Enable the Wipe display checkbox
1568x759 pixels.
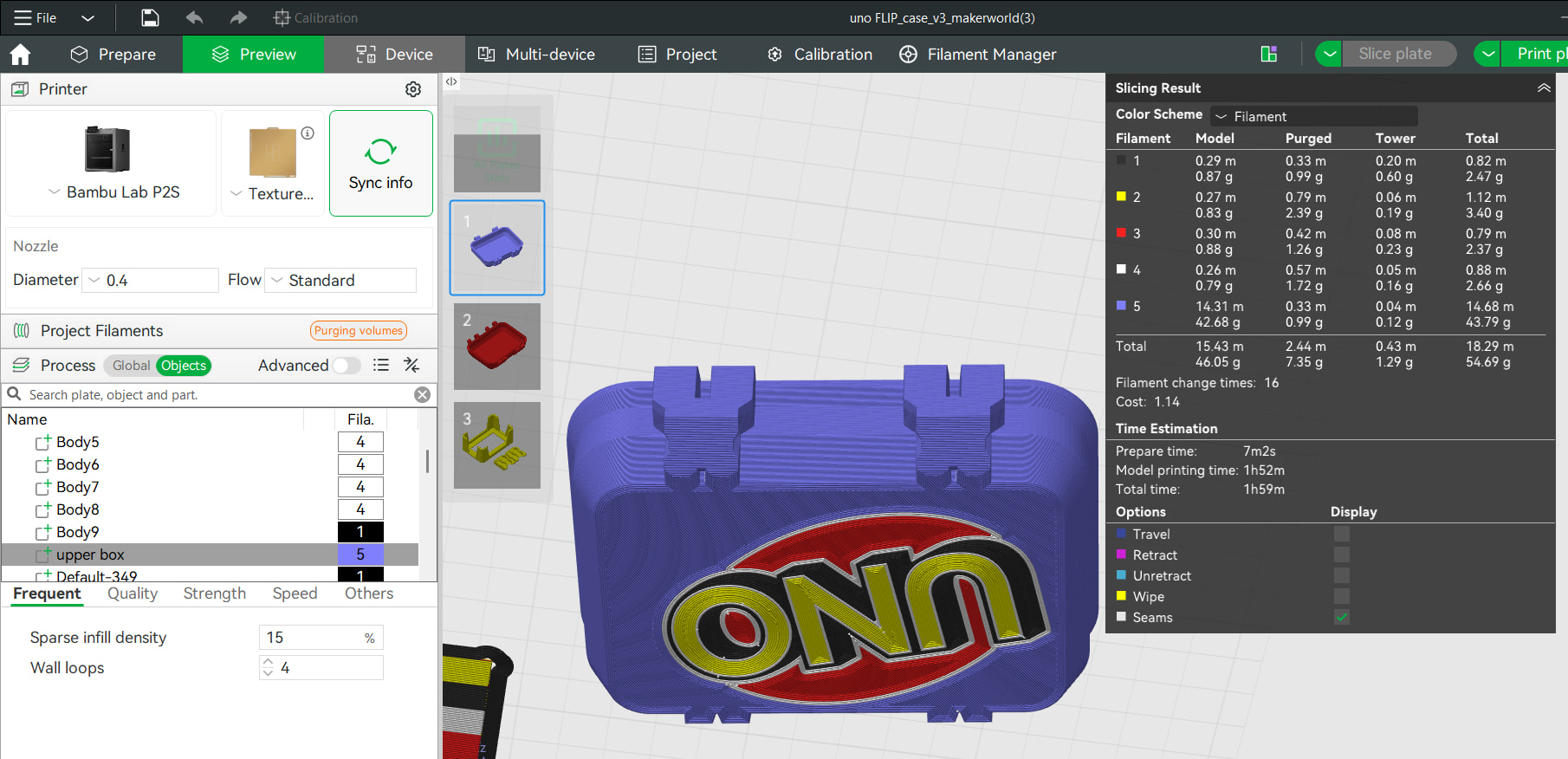click(x=1342, y=597)
